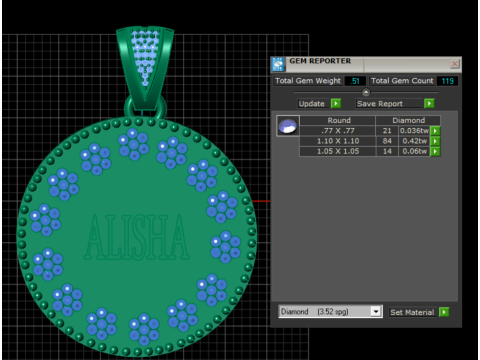Click the gem count cell showing 14
480x360 pixels.
tap(387, 151)
